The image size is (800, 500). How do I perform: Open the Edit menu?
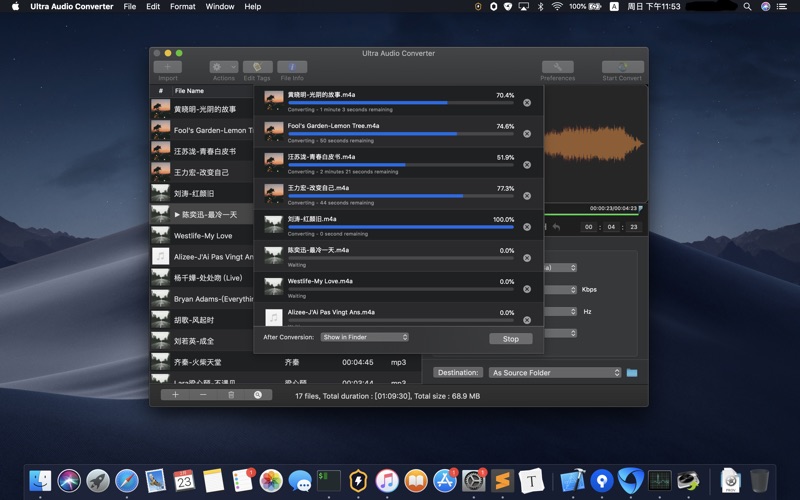153,7
